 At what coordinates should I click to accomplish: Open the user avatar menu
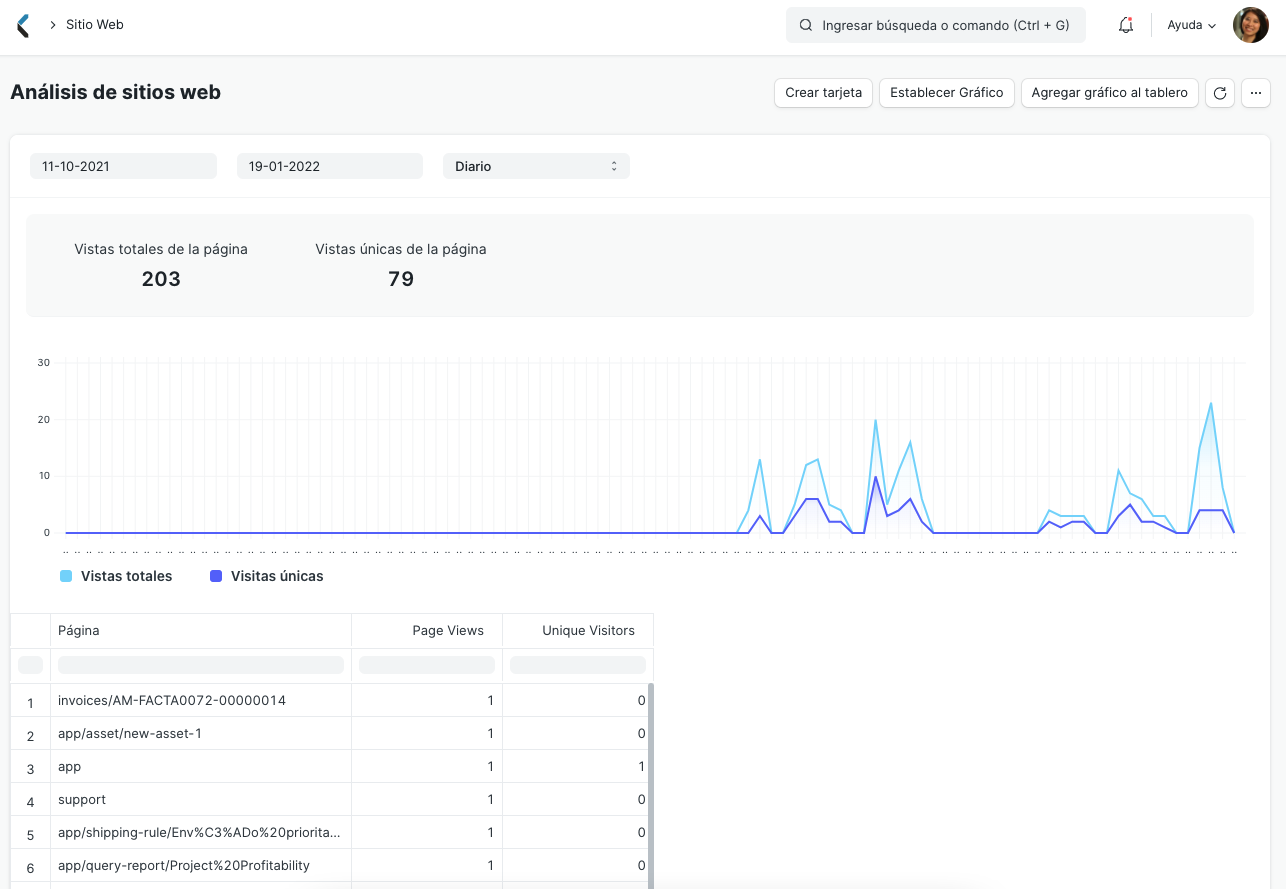pos(1250,25)
